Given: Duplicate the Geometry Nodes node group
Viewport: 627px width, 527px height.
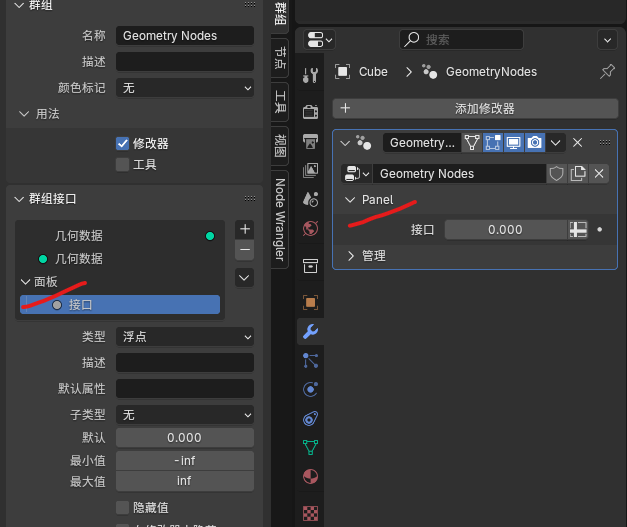Looking at the screenshot, I should tap(578, 174).
